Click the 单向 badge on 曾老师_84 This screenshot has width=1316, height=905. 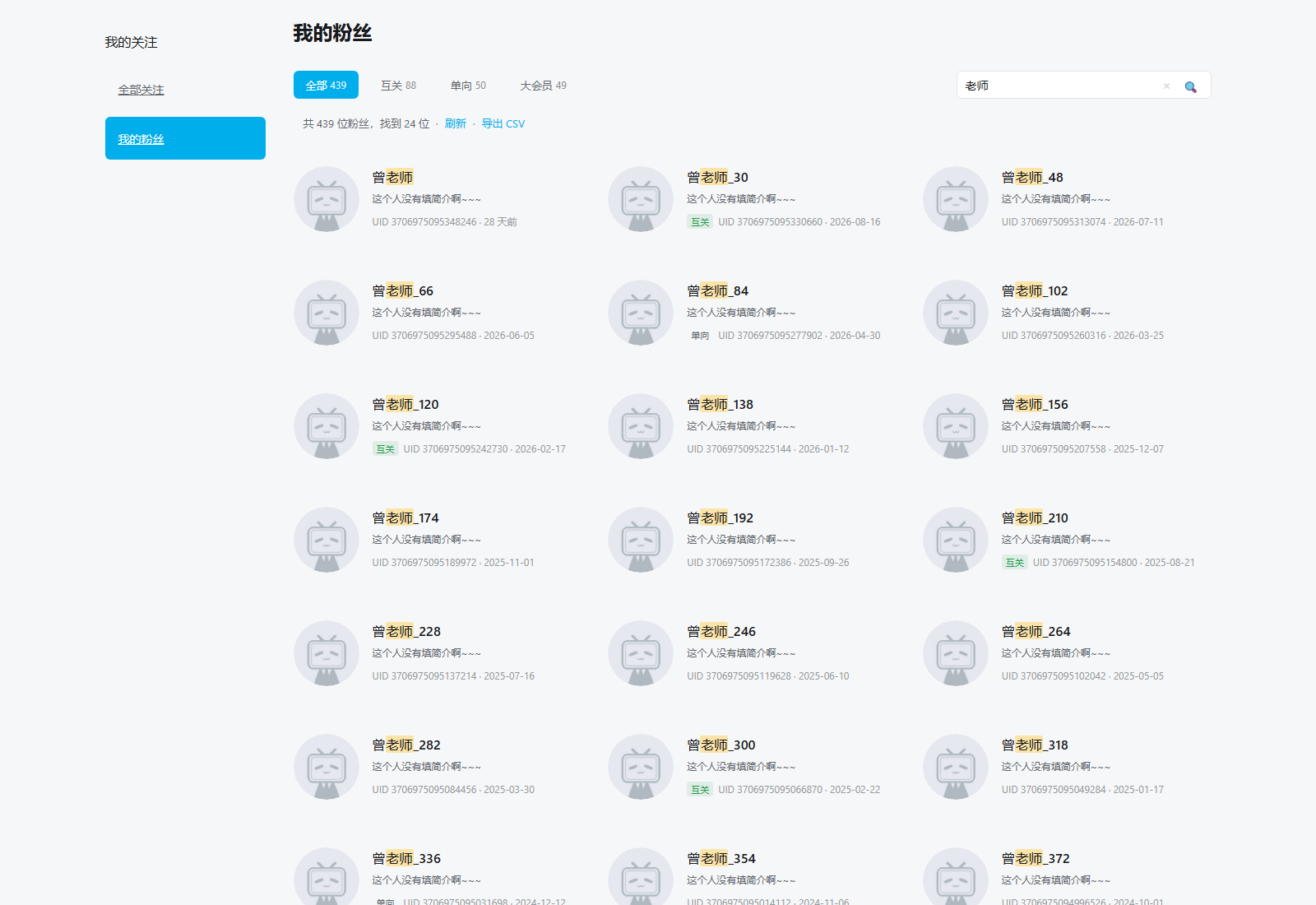(700, 336)
